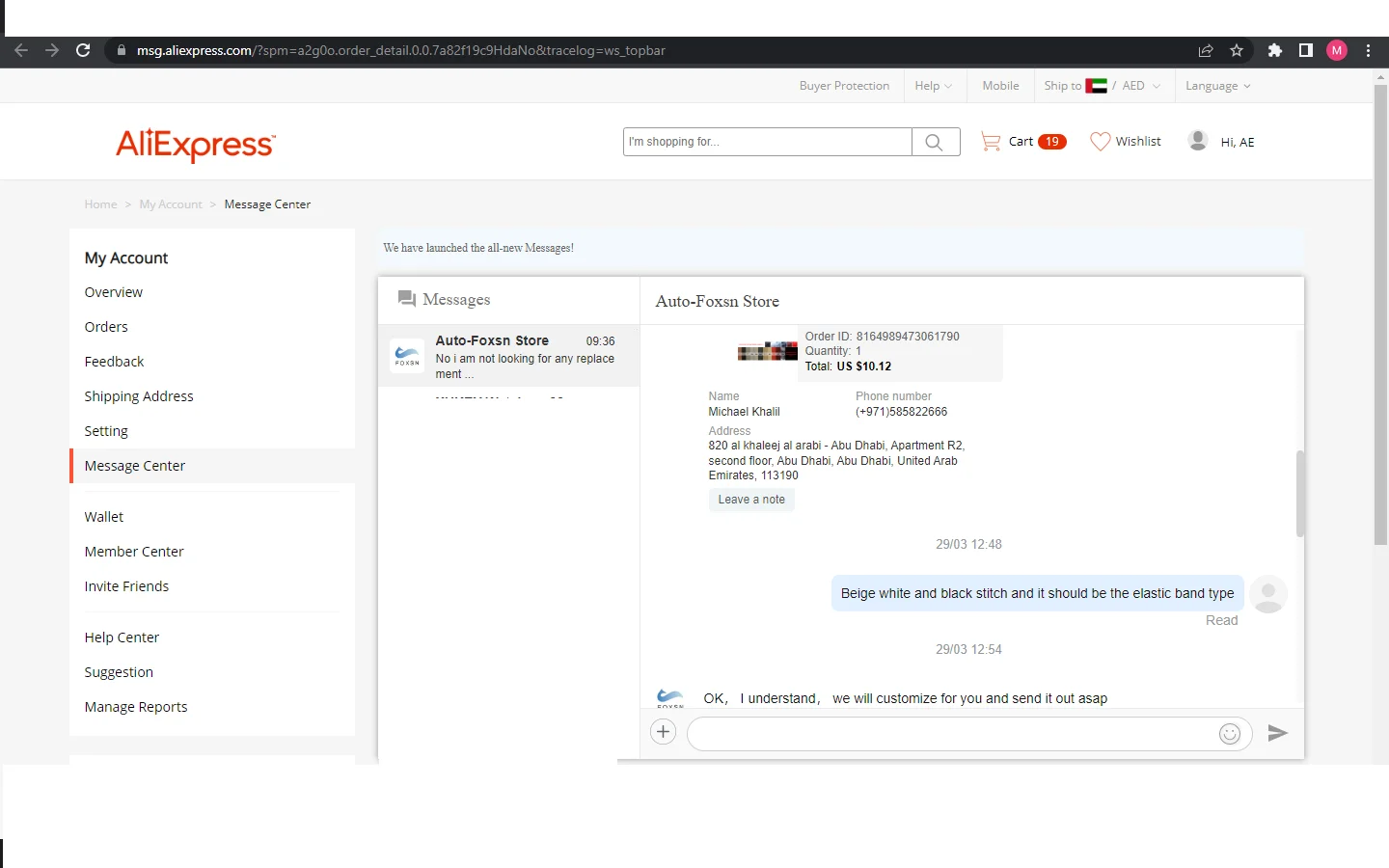Open Orders in the sidebar
1389x868 pixels.
pyautogui.click(x=106, y=327)
